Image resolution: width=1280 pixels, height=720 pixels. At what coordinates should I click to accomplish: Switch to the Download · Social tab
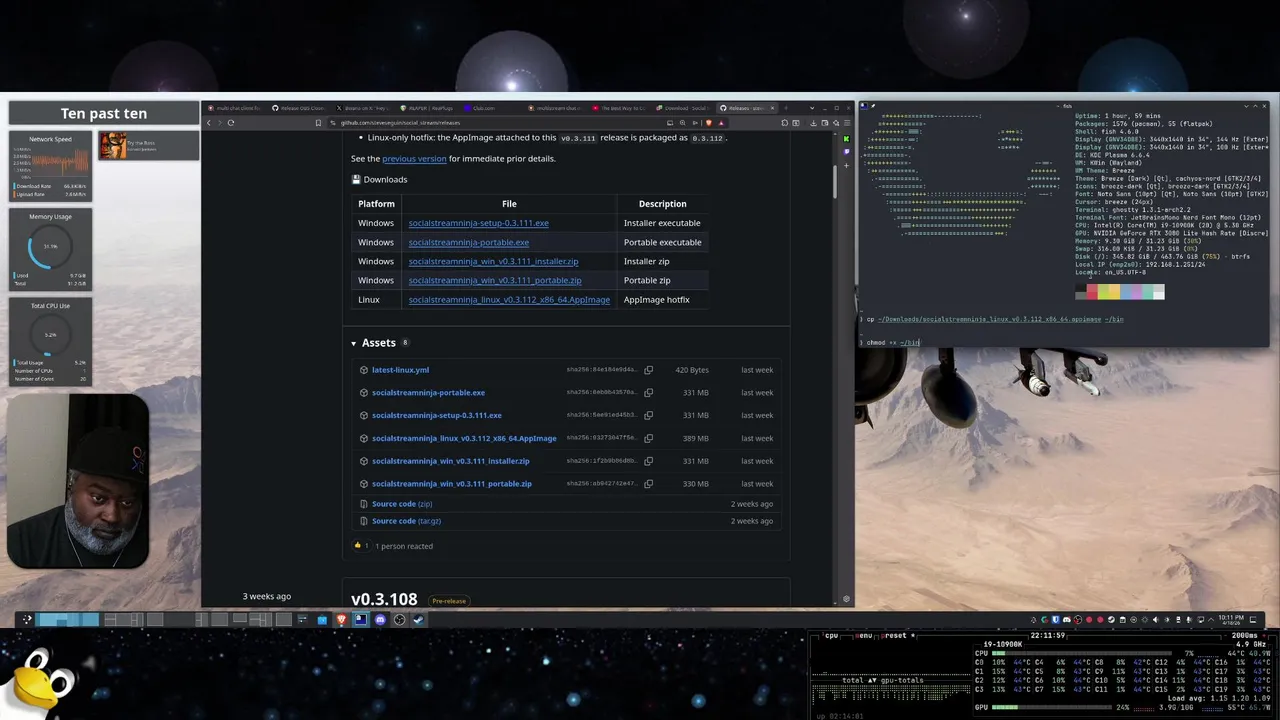pos(683,108)
